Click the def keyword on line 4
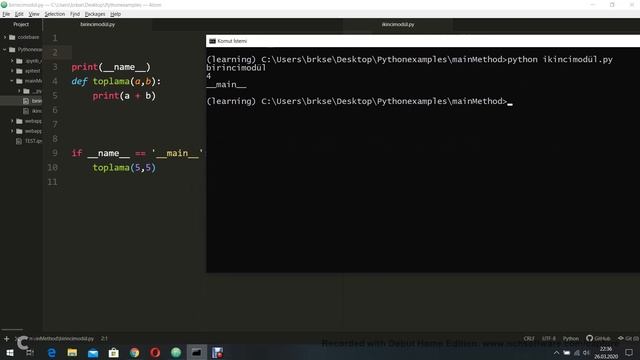 tap(80, 81)
